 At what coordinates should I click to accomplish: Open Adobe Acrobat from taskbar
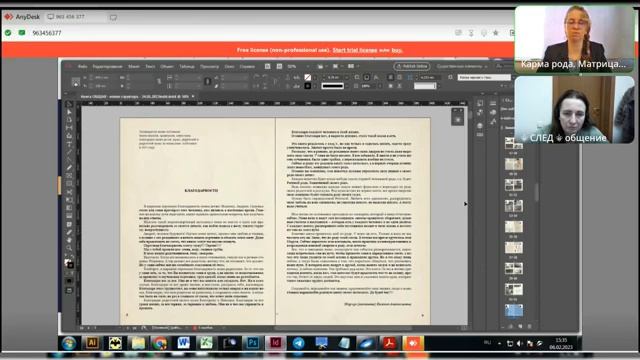pyautogui.click(x=389, y=343)
